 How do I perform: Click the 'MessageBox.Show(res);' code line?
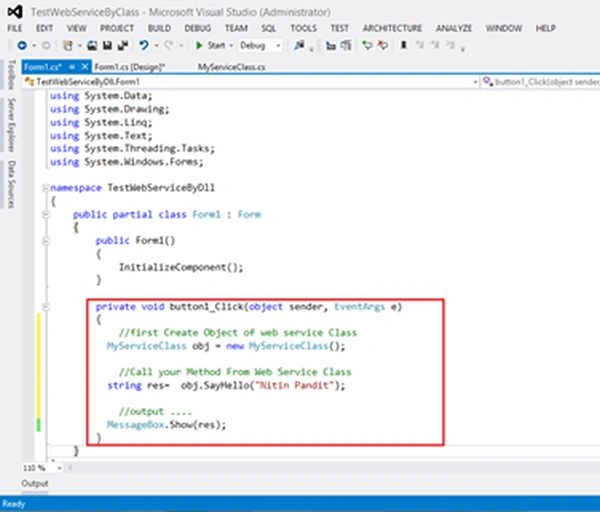166,425
